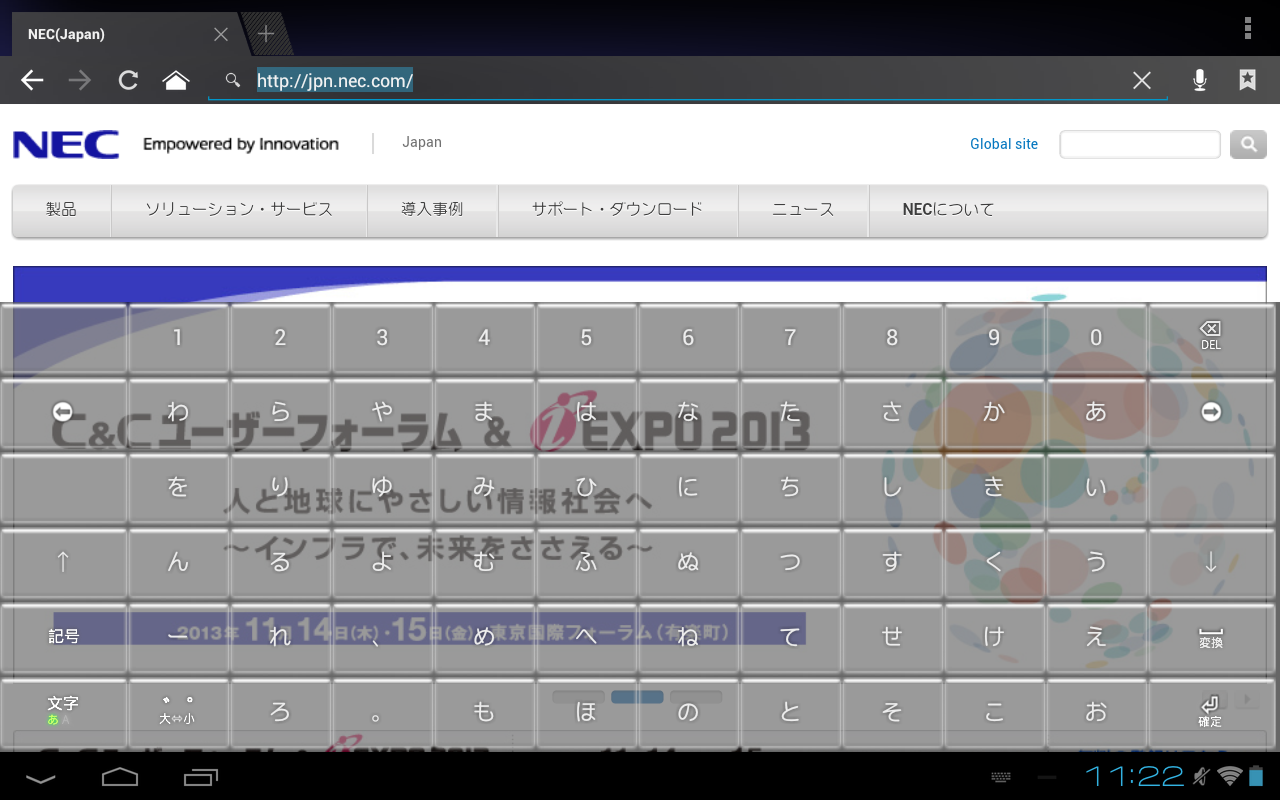The image size is (1280, 800).
Task: Tap the 、 comma key
Action: click(x=382, y=637)
